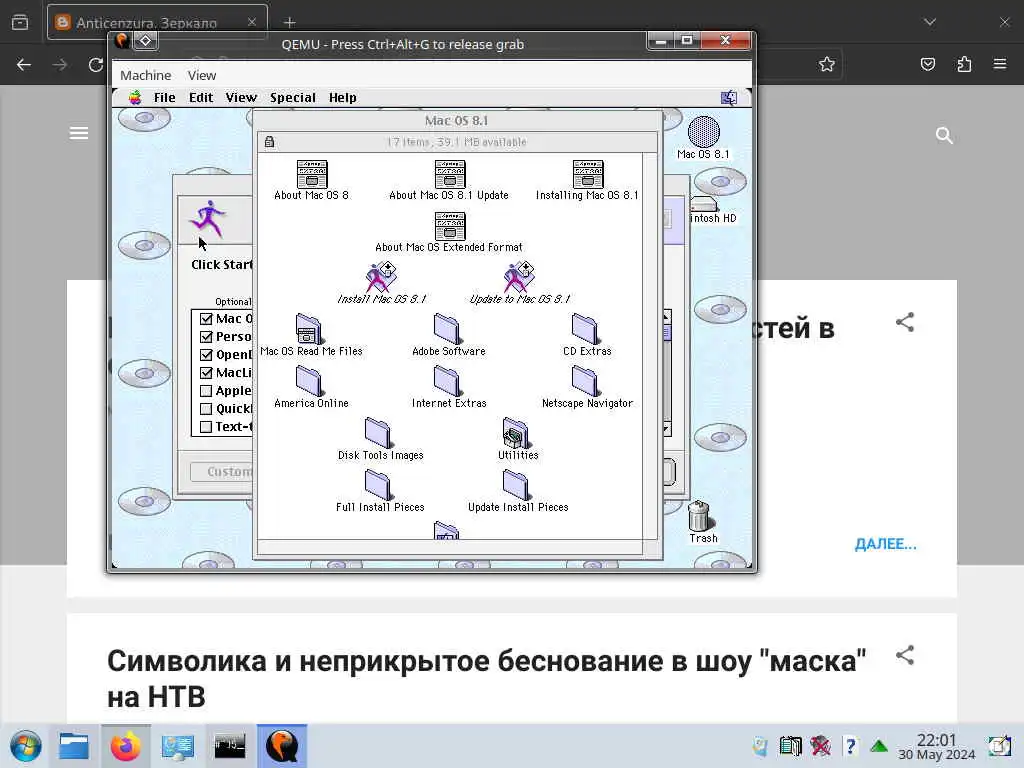
Task: Open the Finder application menu icon
Action: [x=729, y=98]
